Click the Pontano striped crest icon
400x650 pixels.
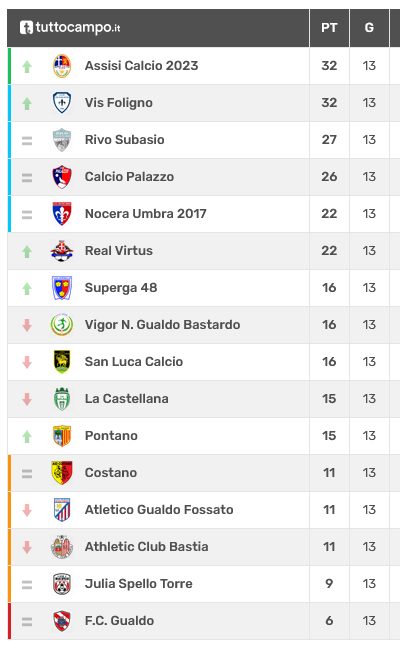(62, 436)
